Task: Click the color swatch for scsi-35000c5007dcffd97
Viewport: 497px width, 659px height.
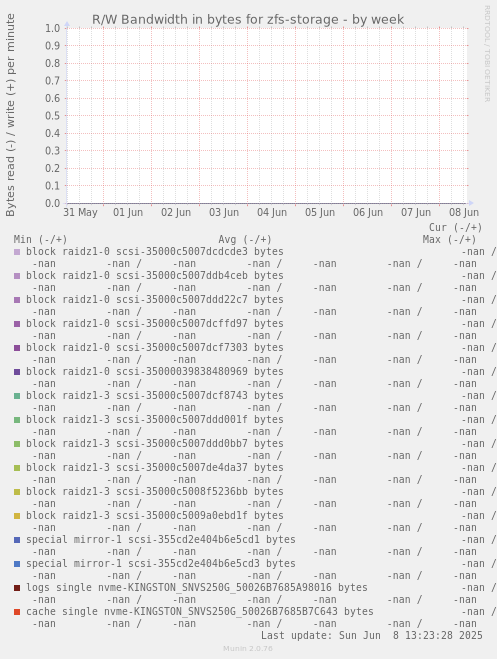Action: point(17,324)
